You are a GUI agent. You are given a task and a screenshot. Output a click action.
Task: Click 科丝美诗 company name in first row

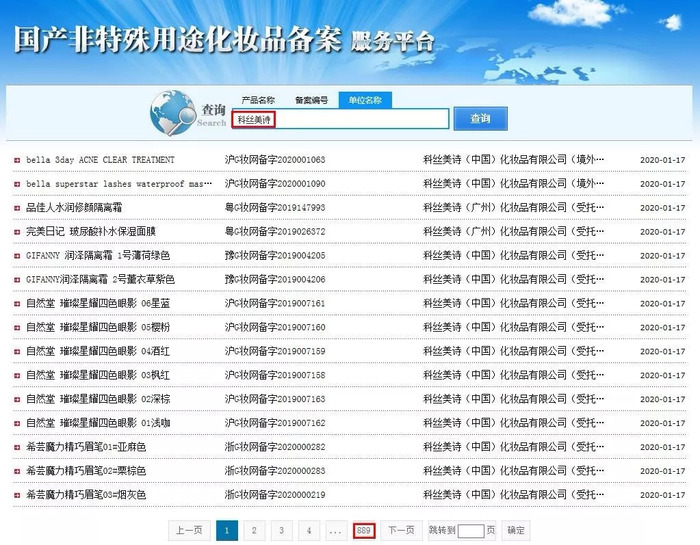click(513, 159)
